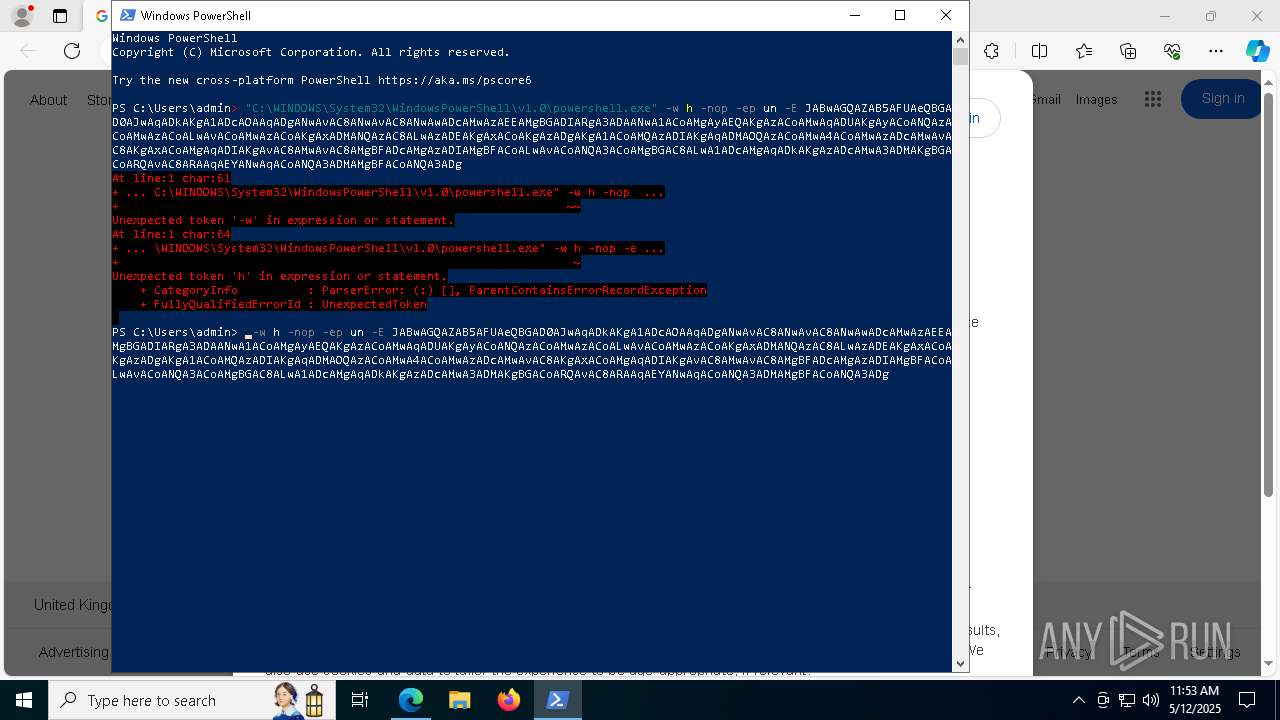Click the 'Unexpected token 'h'' error line

point(279,276)
